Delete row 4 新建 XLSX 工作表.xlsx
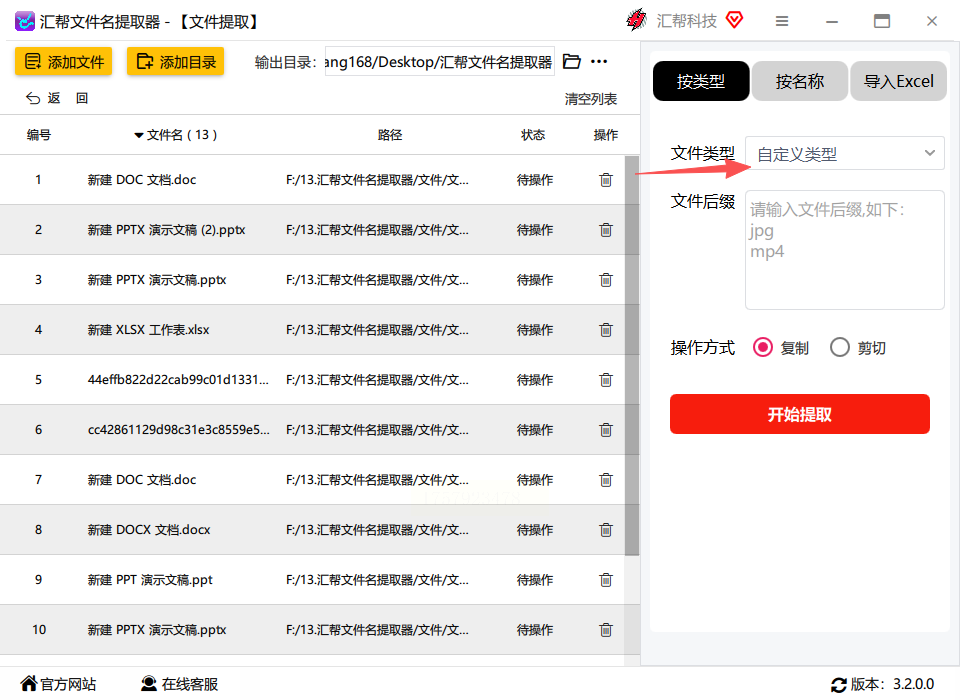This screenshot has height=700, width=960. tap(606, 329)
